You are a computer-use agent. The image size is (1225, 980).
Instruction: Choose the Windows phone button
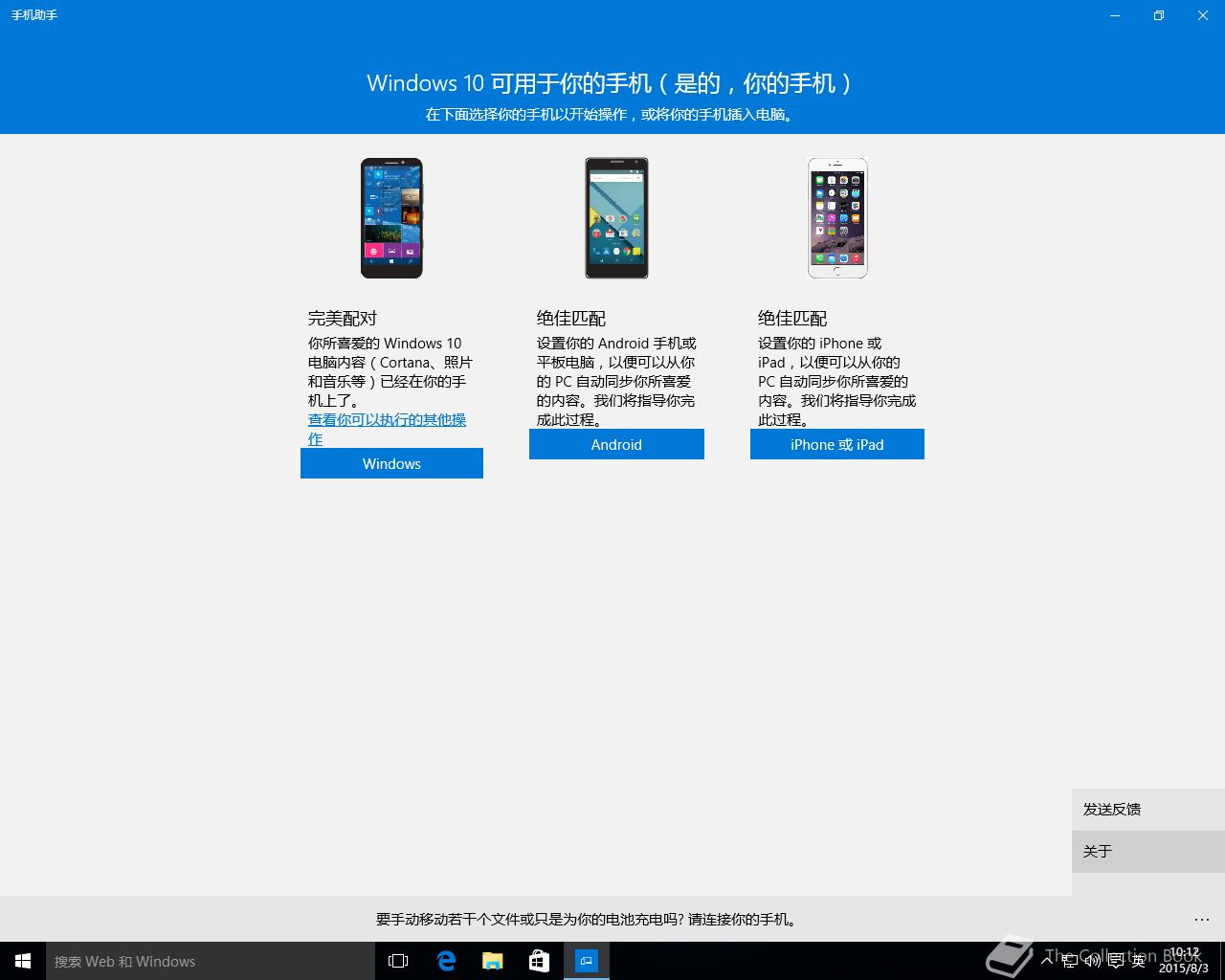(391, 463)
